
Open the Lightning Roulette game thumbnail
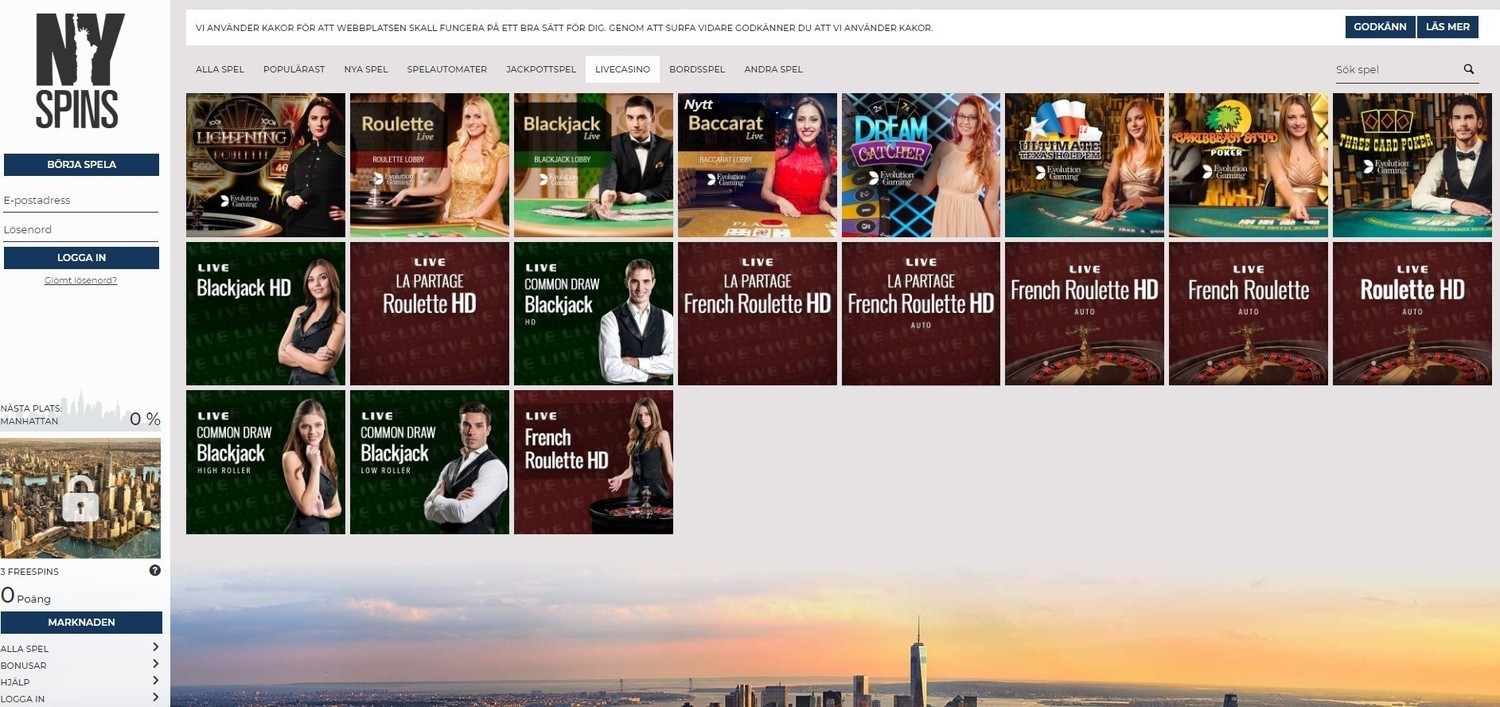(266, 165)
